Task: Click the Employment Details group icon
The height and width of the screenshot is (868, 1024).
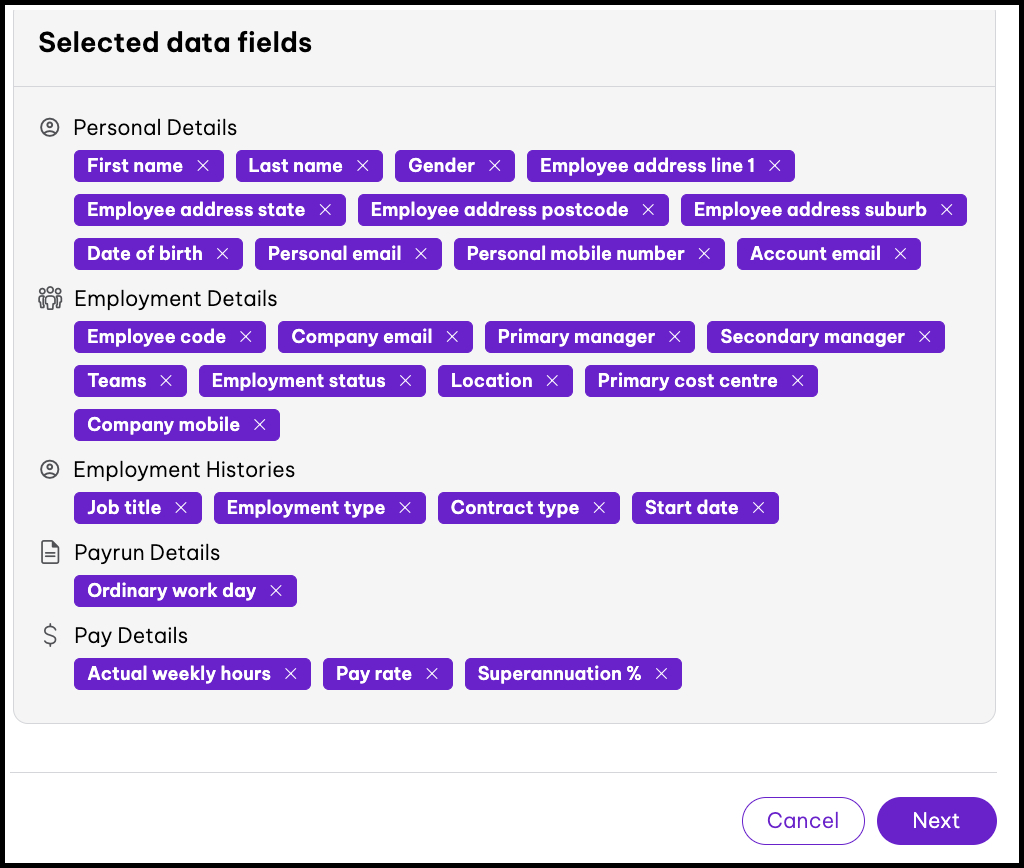Action: tap(49, 298)
